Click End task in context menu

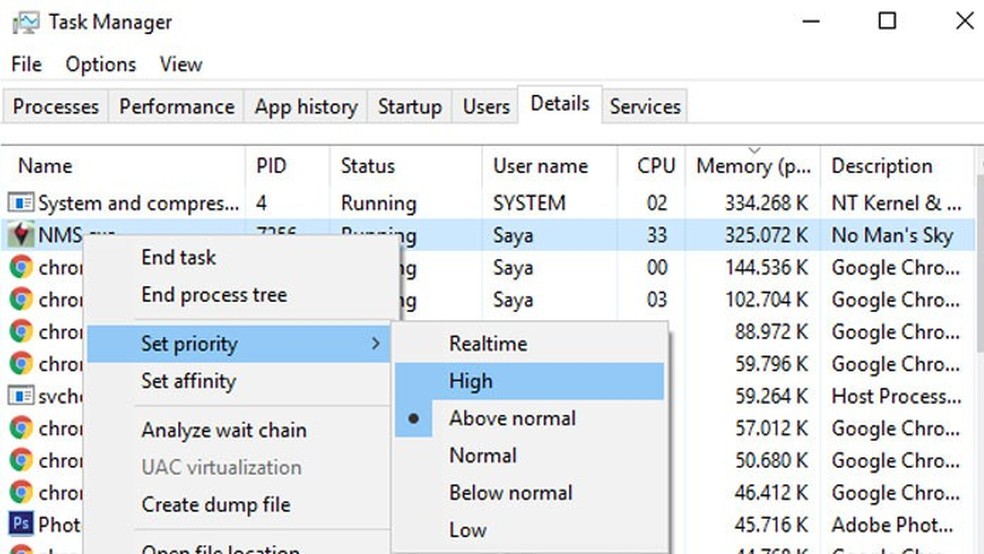pos(179,257)
